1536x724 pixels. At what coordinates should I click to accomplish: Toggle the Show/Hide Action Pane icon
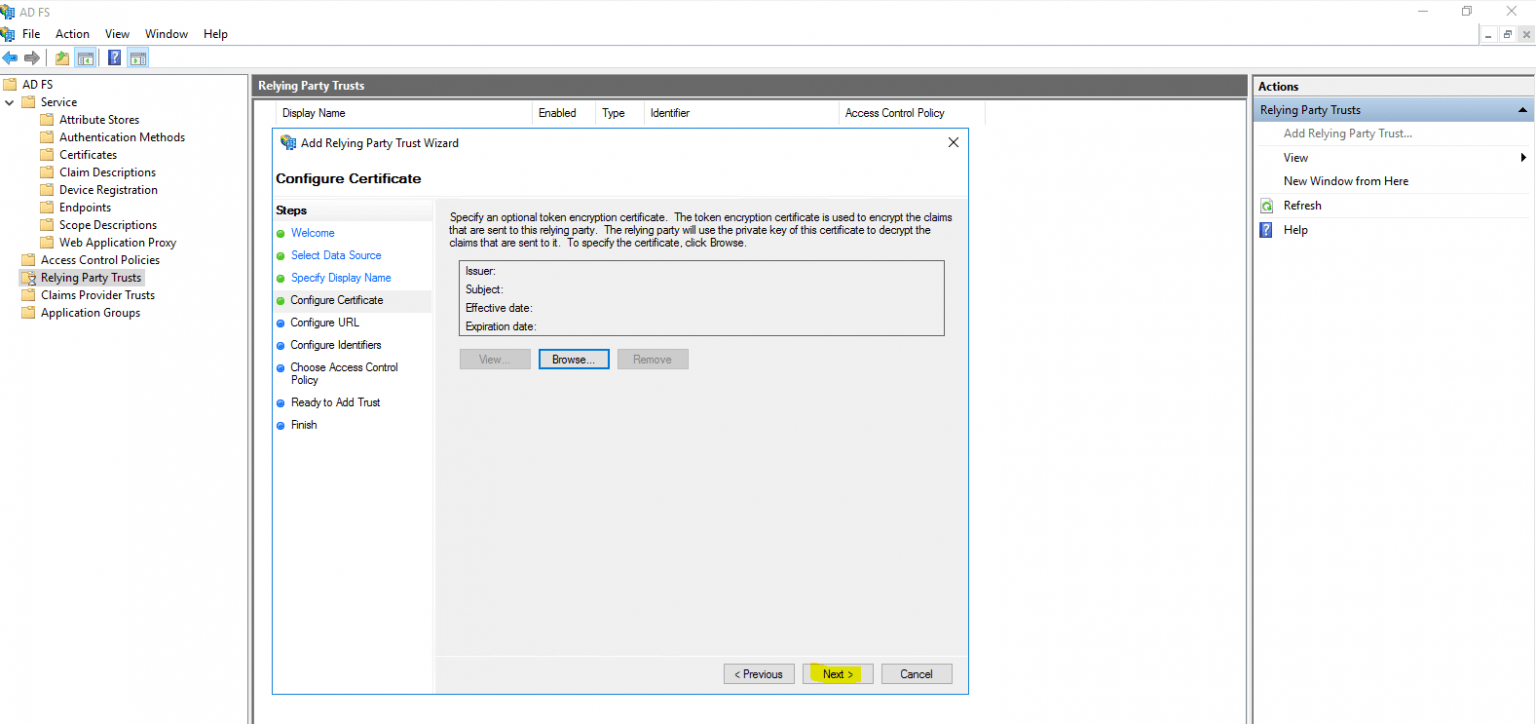tap(138, 57)
